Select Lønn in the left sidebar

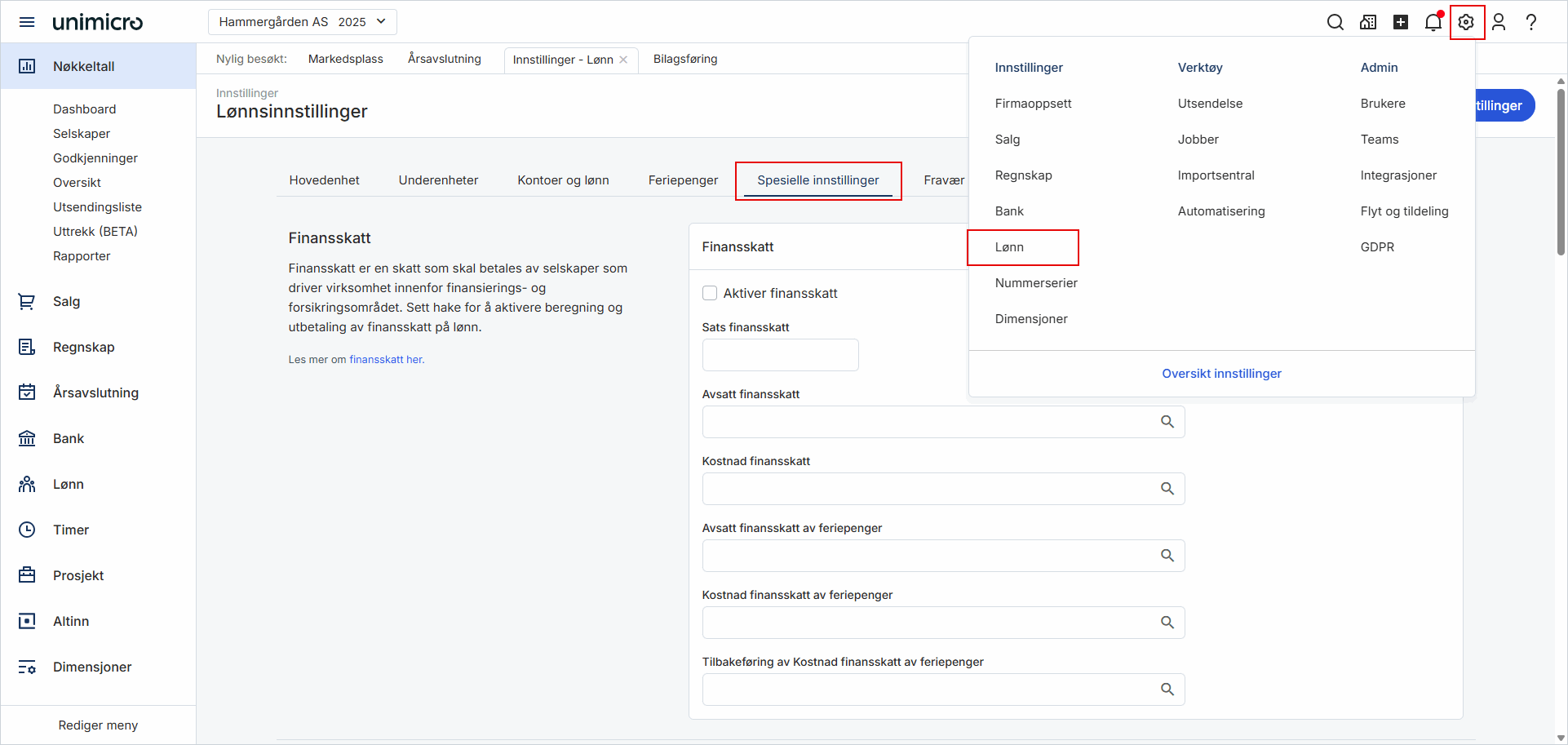tap(67, 484)
